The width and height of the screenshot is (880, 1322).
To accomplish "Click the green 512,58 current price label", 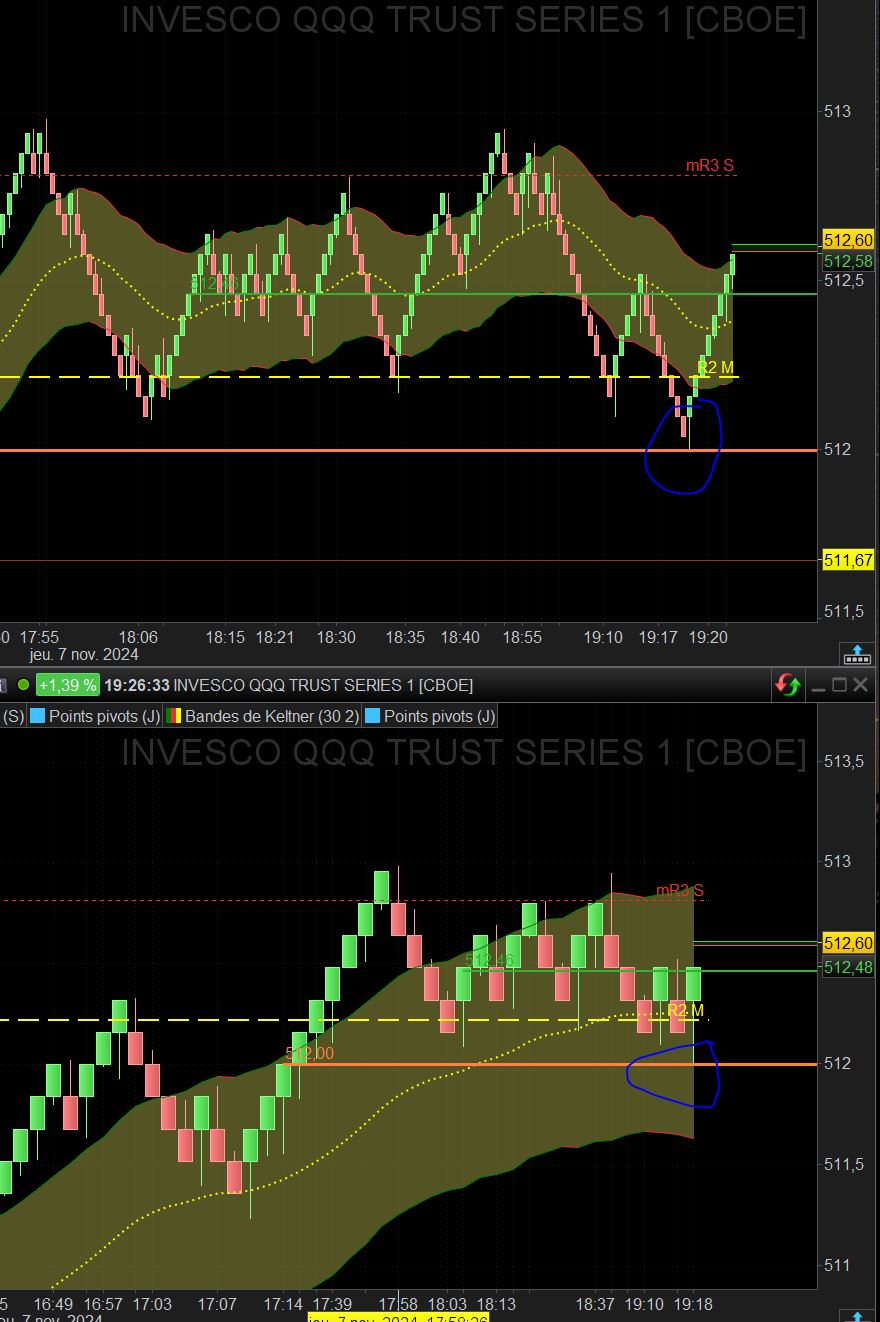I will (x=848, y=261).
